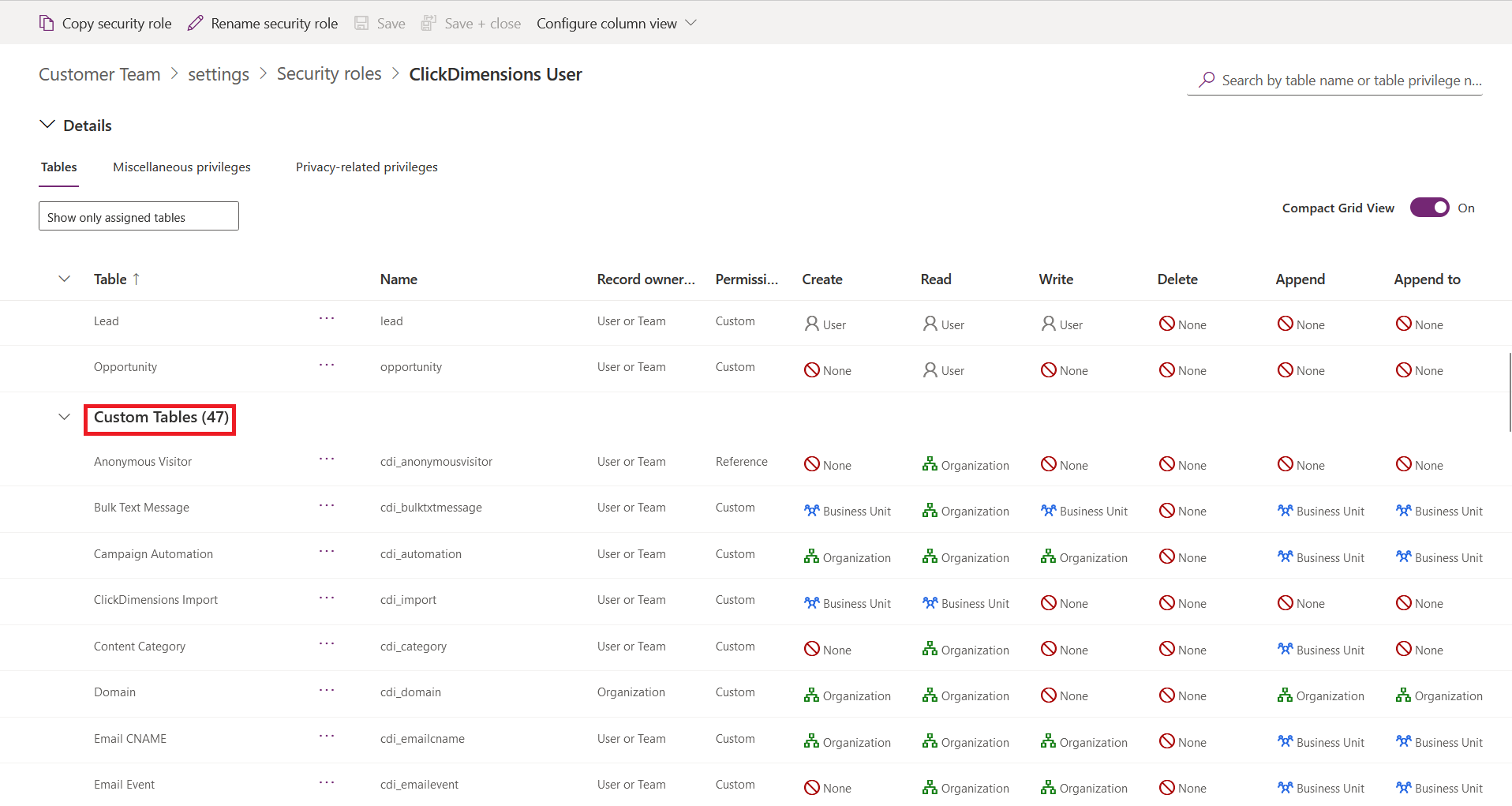Click Opportunity Read privilege User icon

930,369
